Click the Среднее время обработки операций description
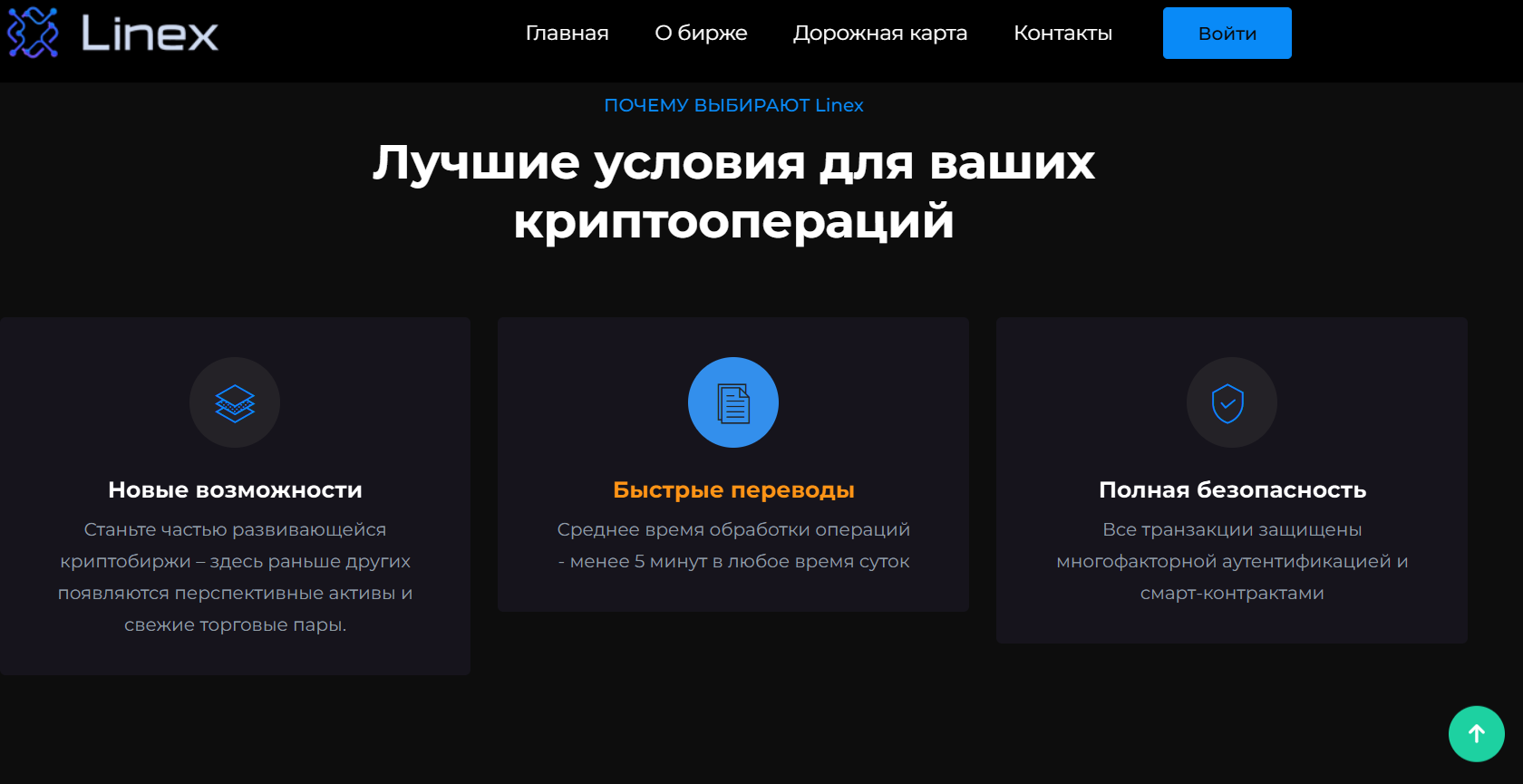This screenshot has width=1523, height=784. tap(733, 545)
